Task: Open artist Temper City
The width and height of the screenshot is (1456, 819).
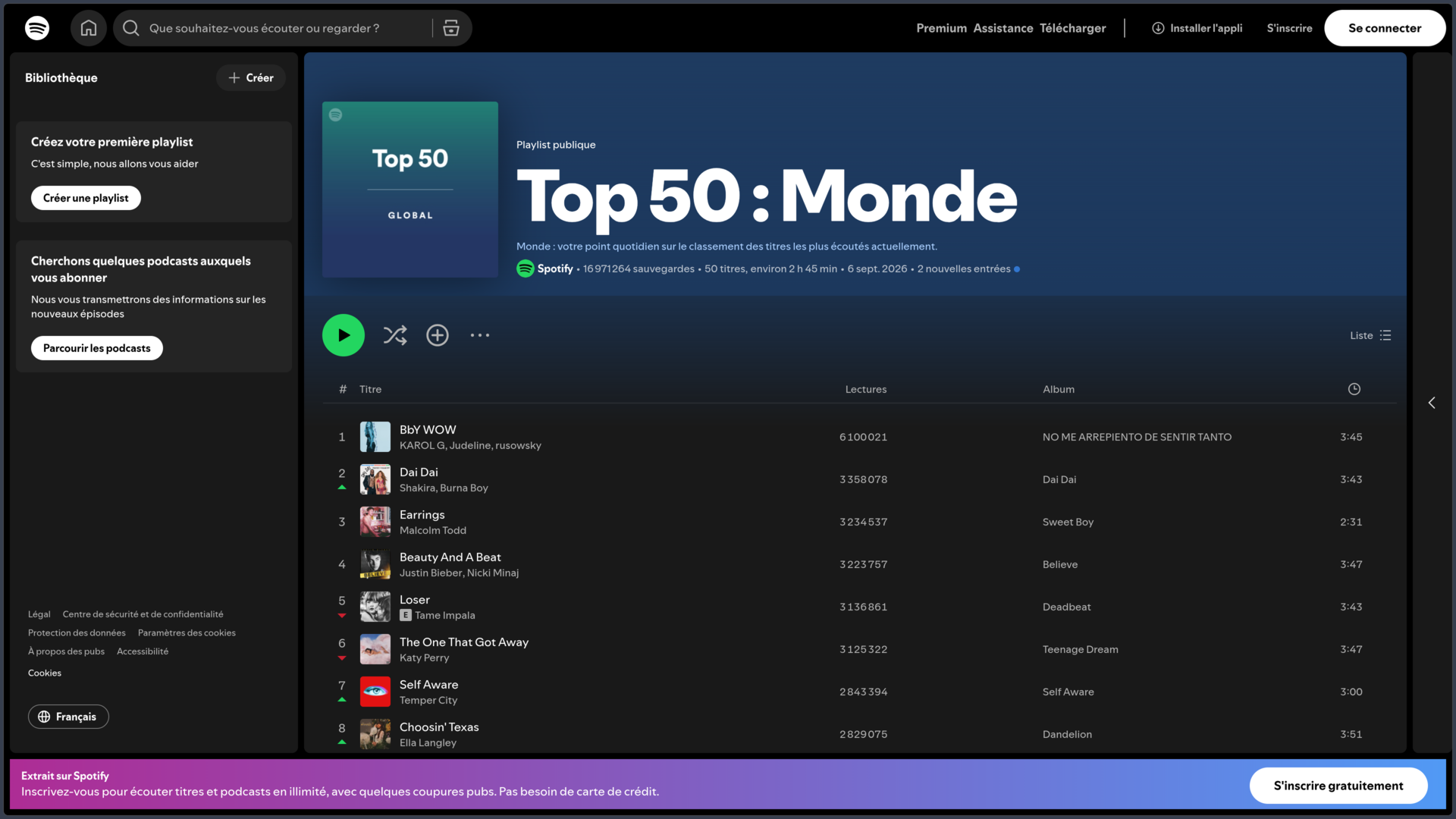Action: [x=428, y=700]
